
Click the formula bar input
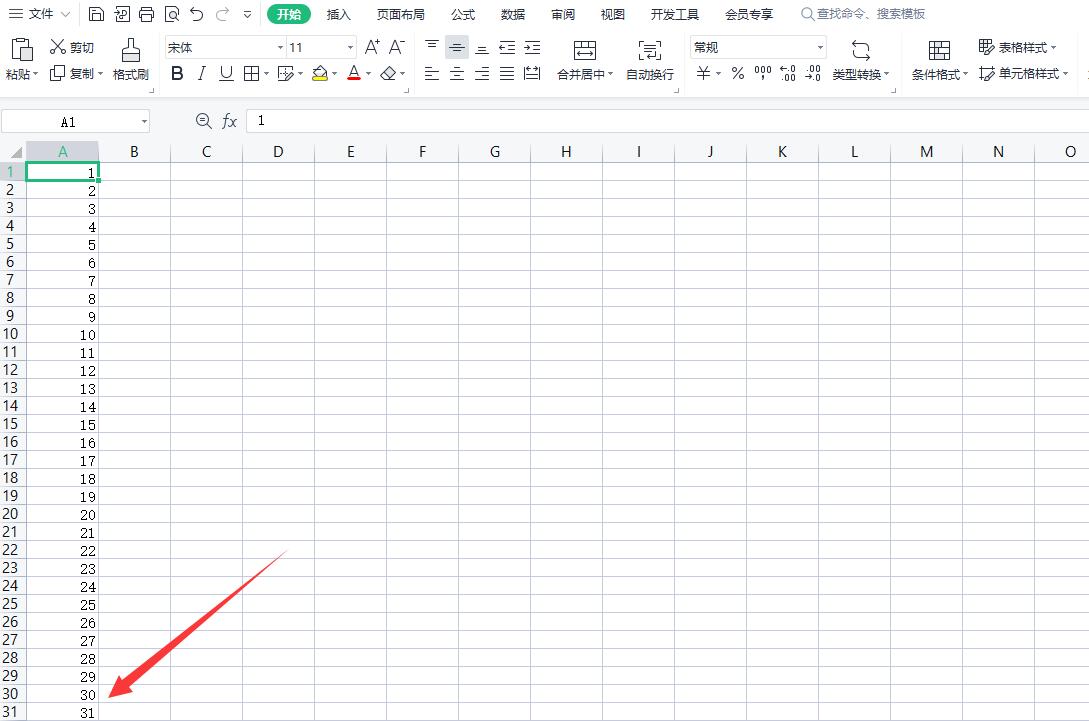(x=667, y=121)
